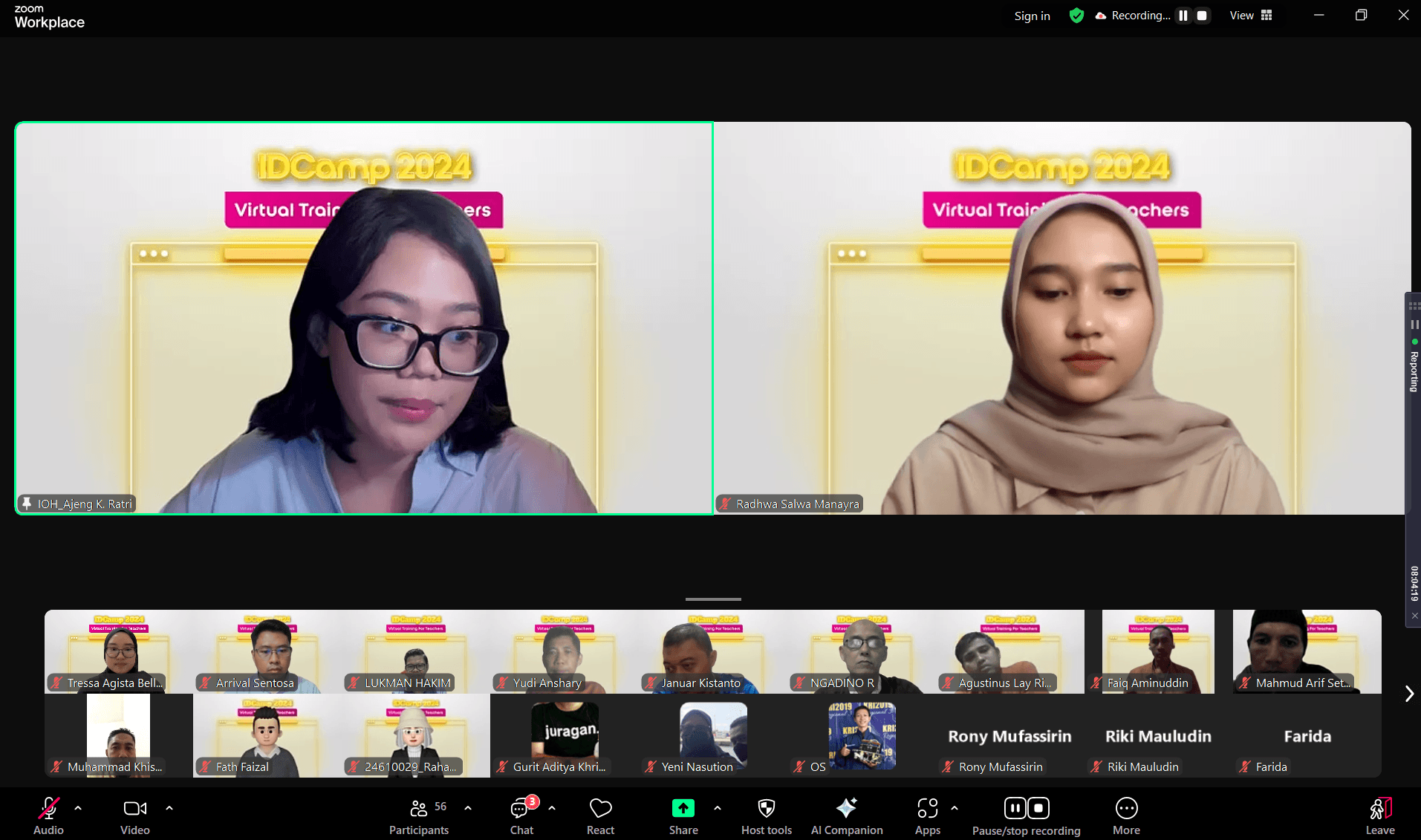Open the AI Companion
This screenshot has height=840, width=1421.
[847, 815]
